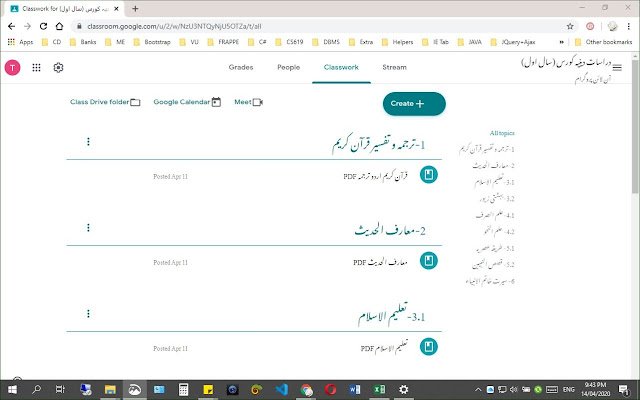Screen dimensions: 640x400
Task: Filter by topic 1 Quran translation in sidebar
Action: 487,149
